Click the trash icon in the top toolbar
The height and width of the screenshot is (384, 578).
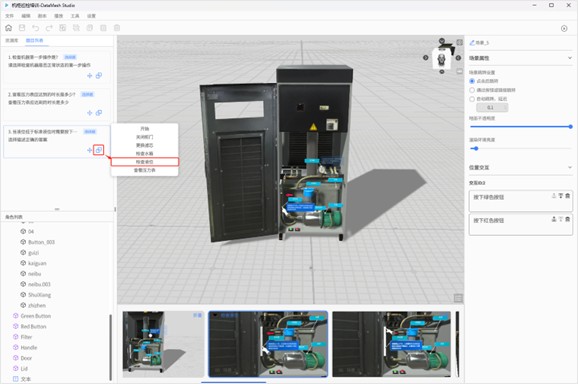117,28
